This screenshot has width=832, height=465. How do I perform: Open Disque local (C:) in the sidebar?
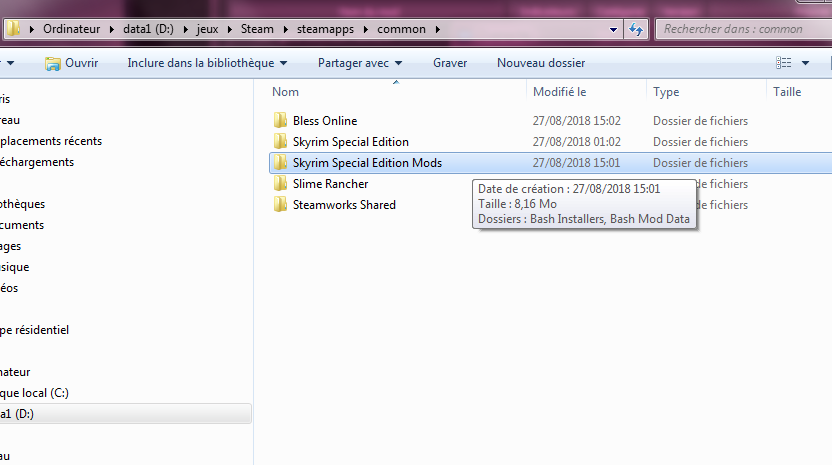[34, 393]
